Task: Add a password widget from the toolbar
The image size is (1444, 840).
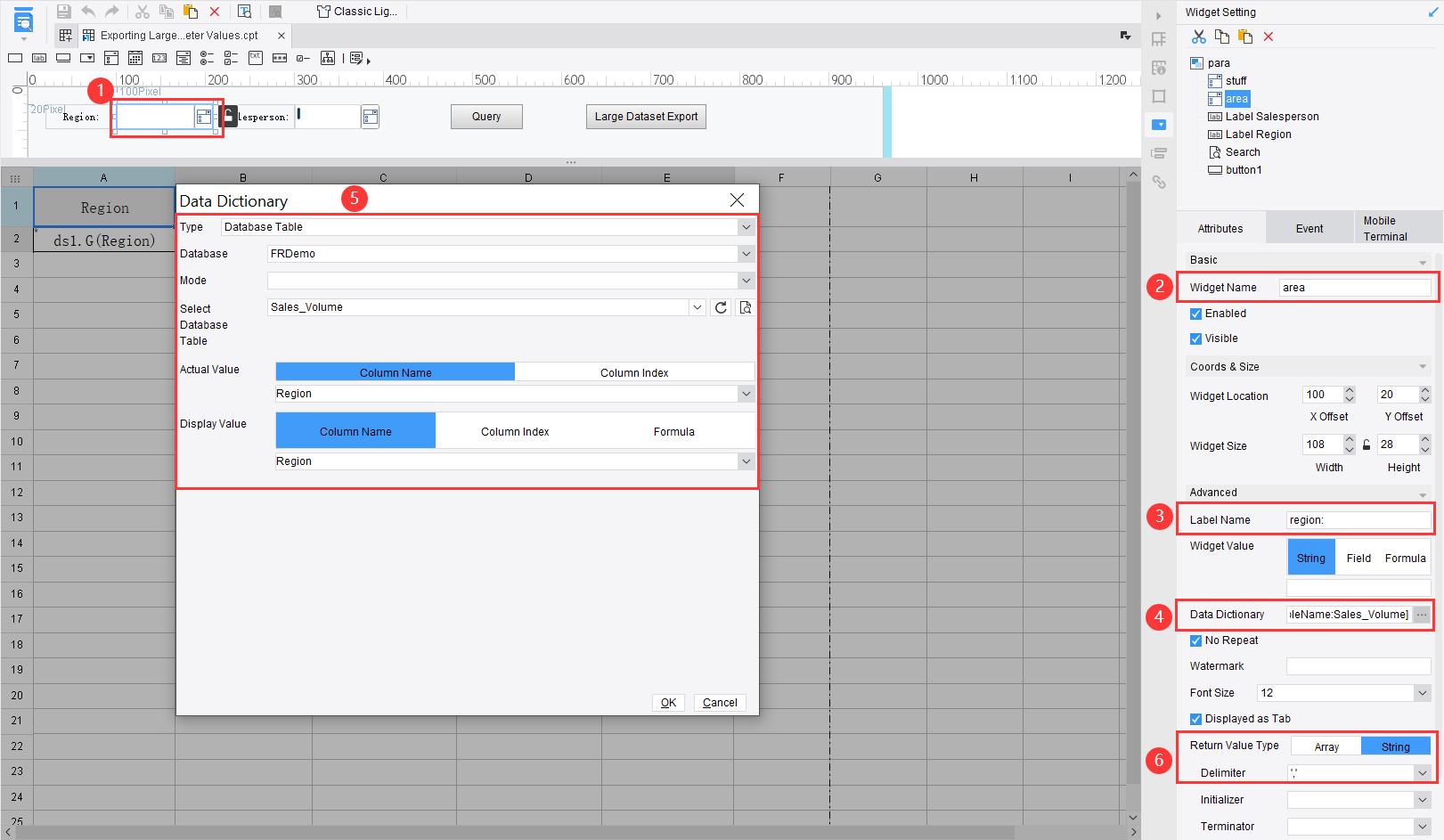Action: pos(280,58)
